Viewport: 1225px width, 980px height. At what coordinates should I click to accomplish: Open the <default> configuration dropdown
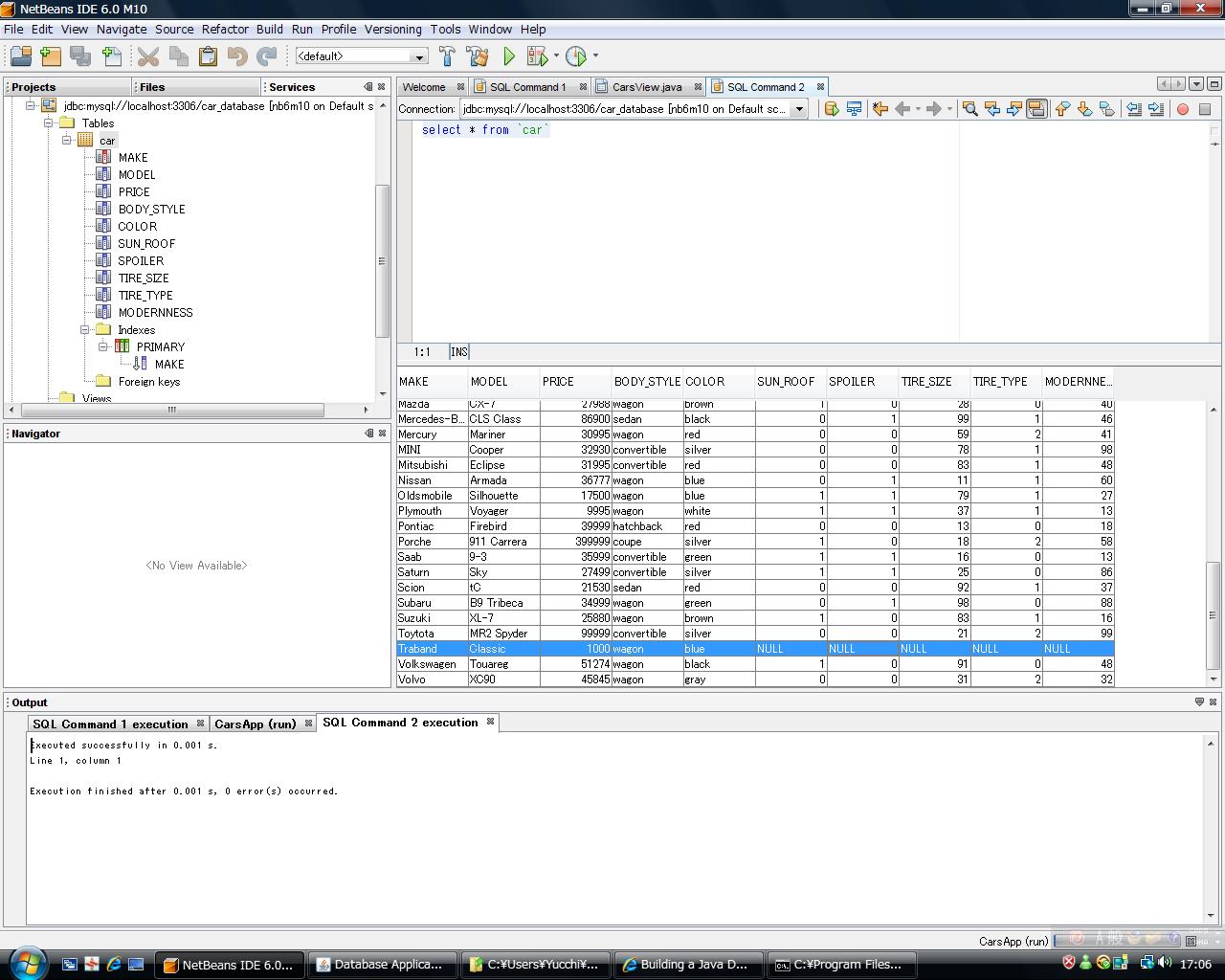click(x=418, y=56)
